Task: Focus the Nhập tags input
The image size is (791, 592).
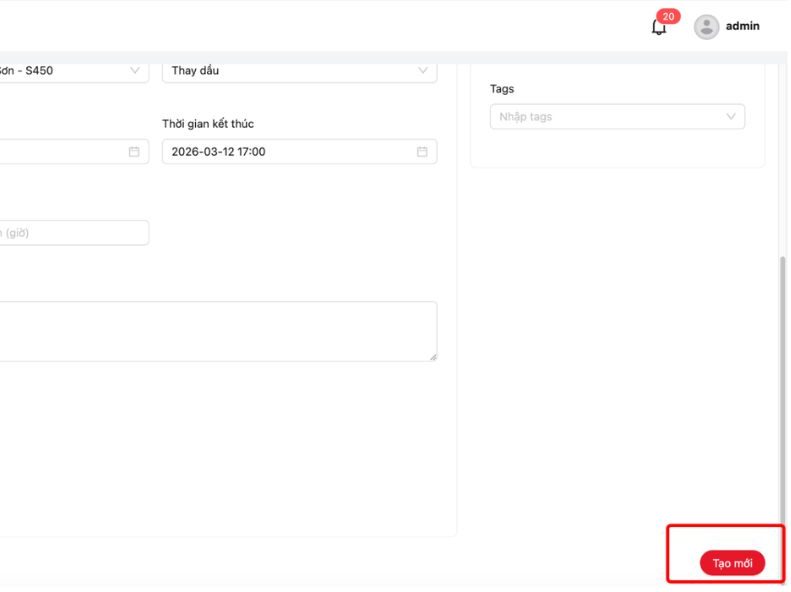Action: [x=605, y=117]
